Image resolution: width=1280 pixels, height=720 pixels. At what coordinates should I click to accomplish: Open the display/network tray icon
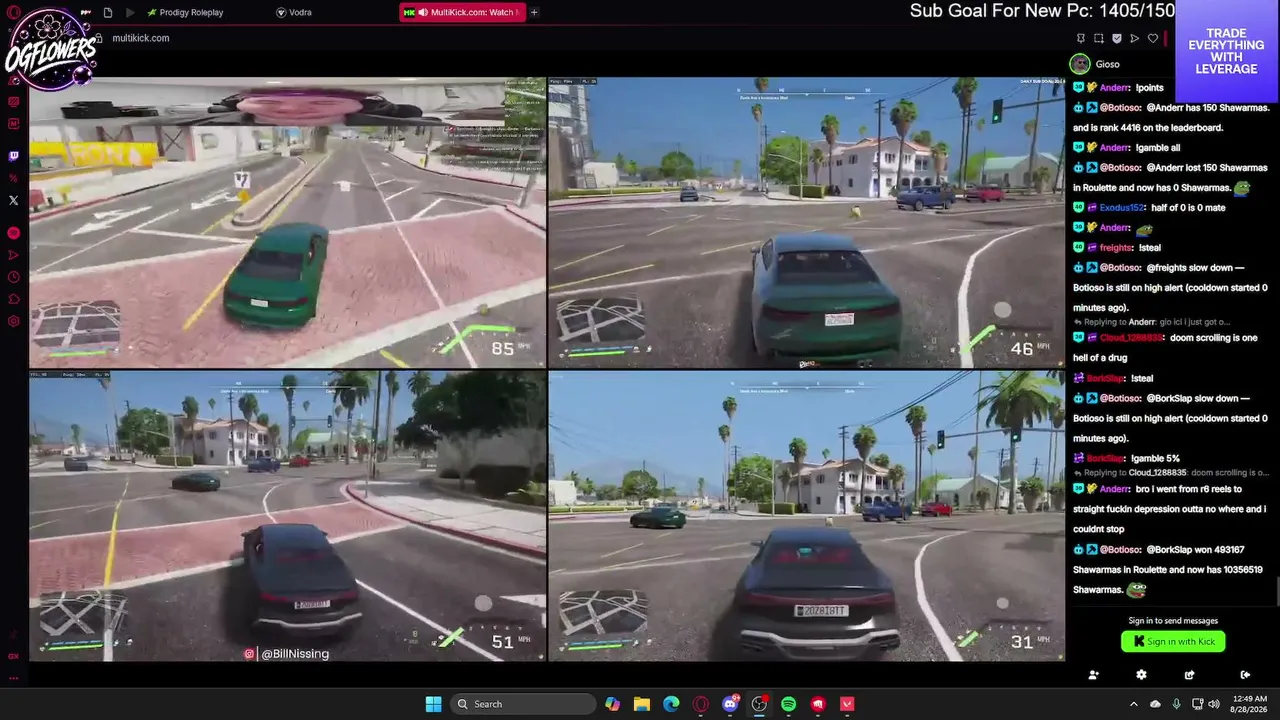(1197, 704)
